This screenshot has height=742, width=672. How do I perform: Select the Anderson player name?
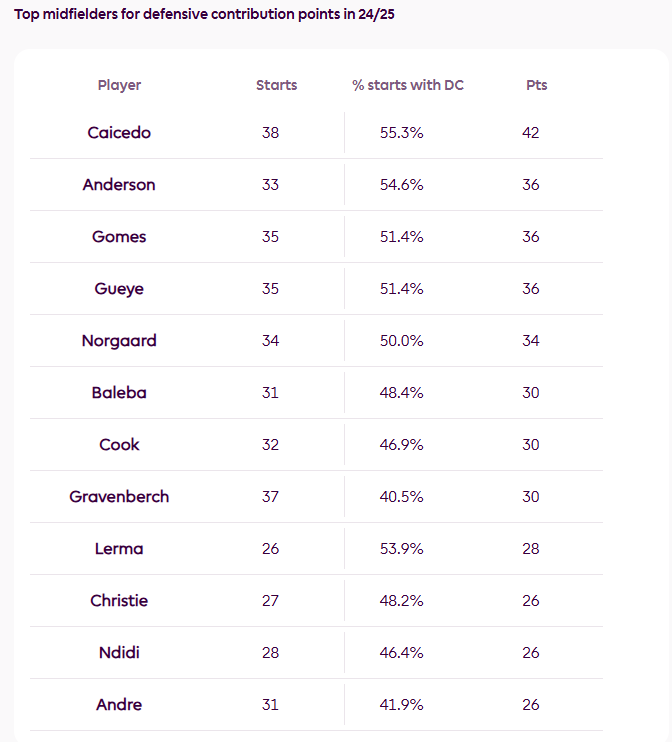tap(119, 185)
